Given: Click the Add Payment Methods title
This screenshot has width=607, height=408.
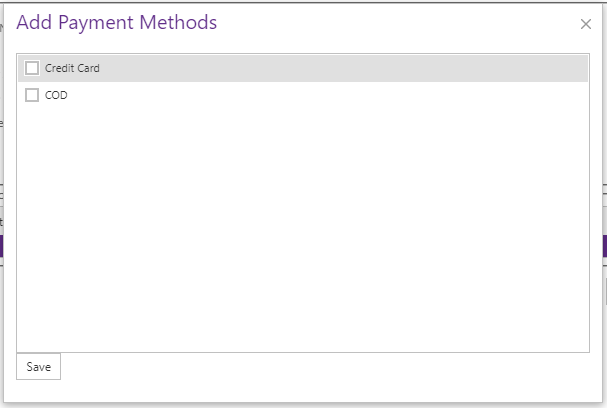Looking at the screenshot, I should click(x=117, y=22).
